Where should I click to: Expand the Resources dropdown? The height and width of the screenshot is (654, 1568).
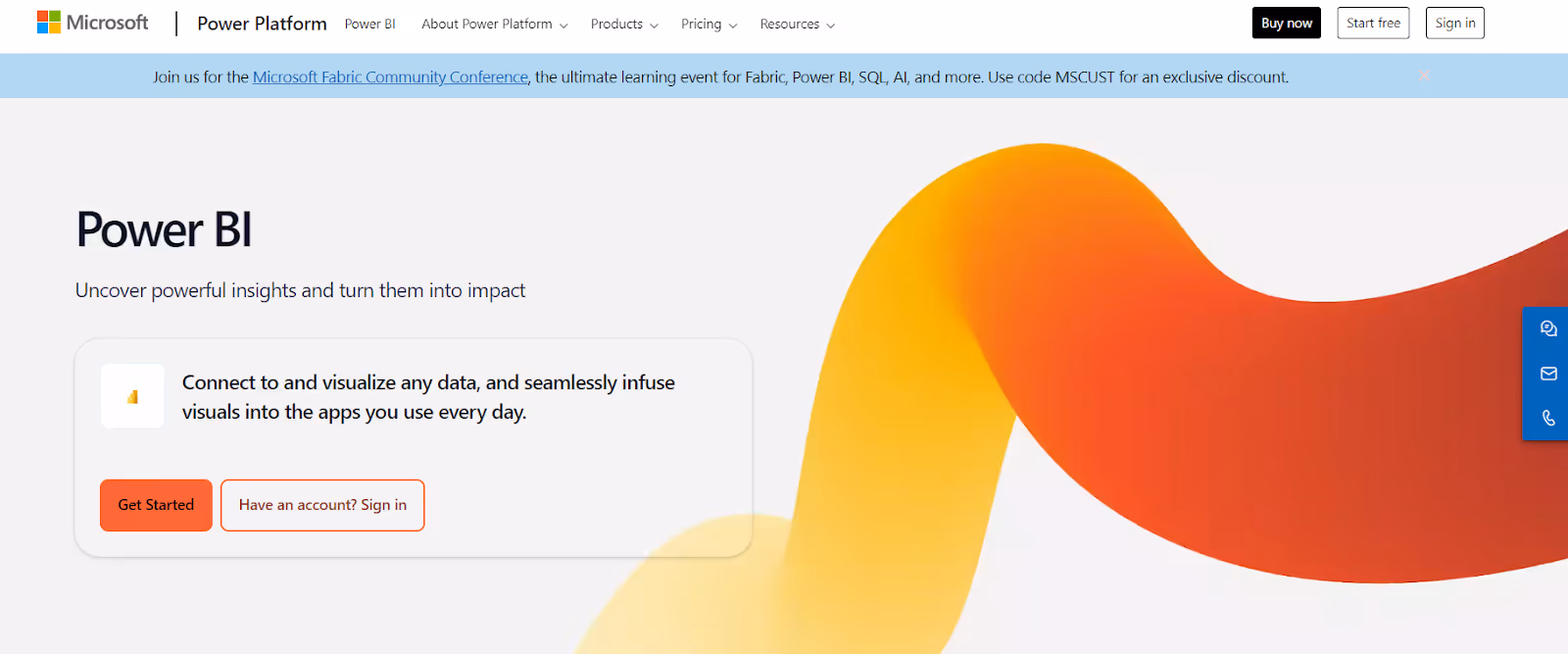click(x=797, y=24)
